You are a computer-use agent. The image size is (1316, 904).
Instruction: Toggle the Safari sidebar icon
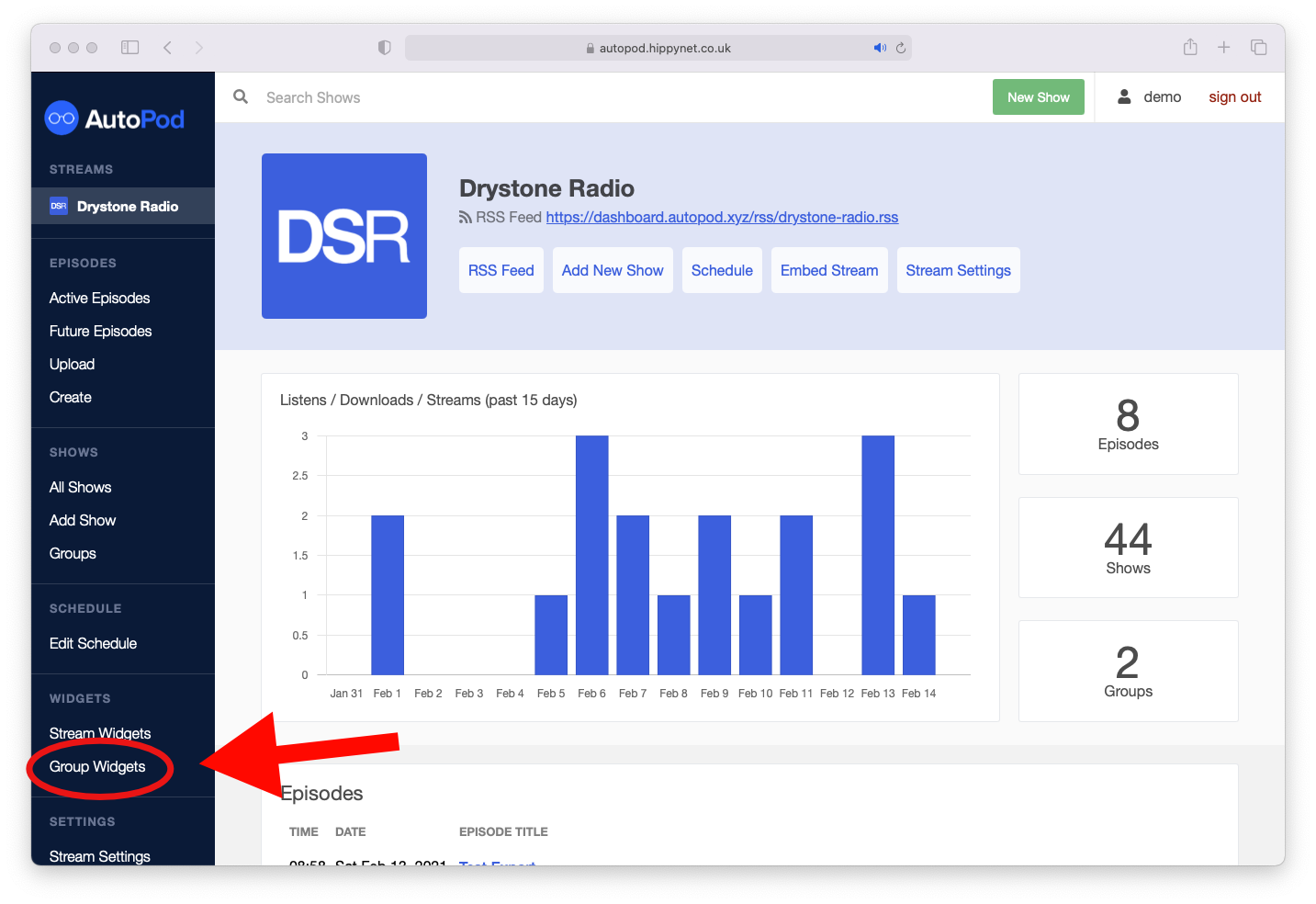click(129, 48)
